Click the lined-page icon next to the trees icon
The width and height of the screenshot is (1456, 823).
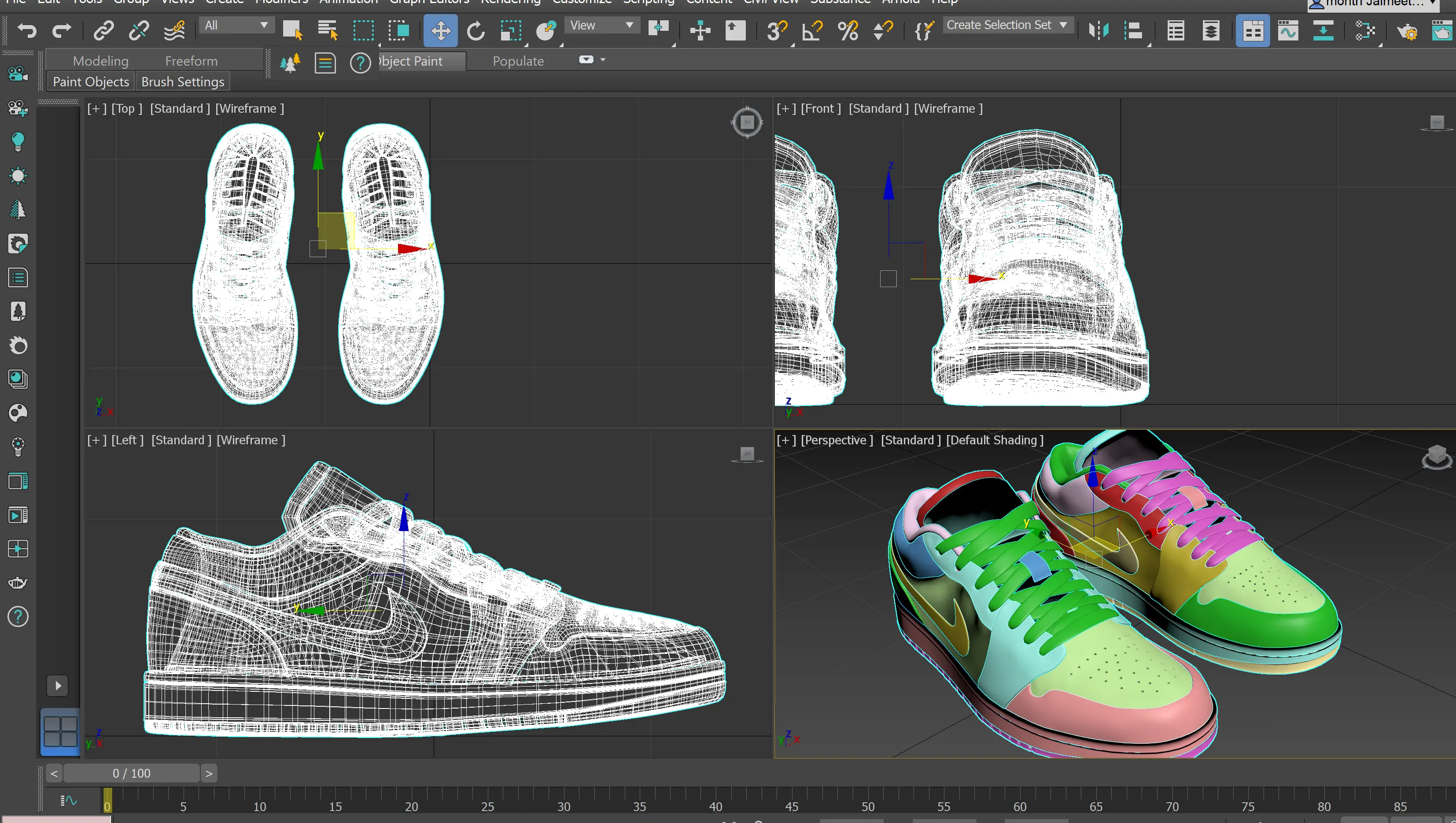click(325, 63)
